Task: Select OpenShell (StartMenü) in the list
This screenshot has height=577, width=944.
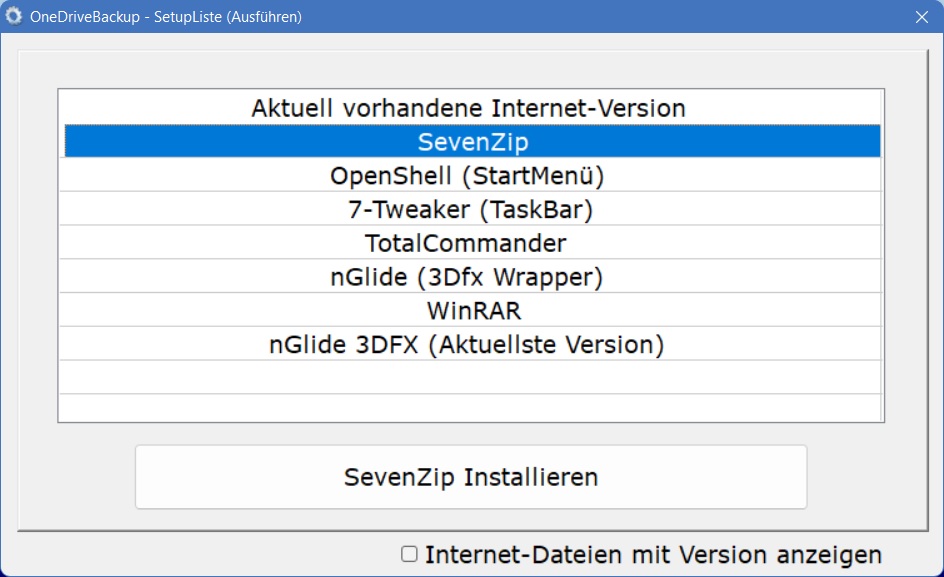Action: [472, 175]
